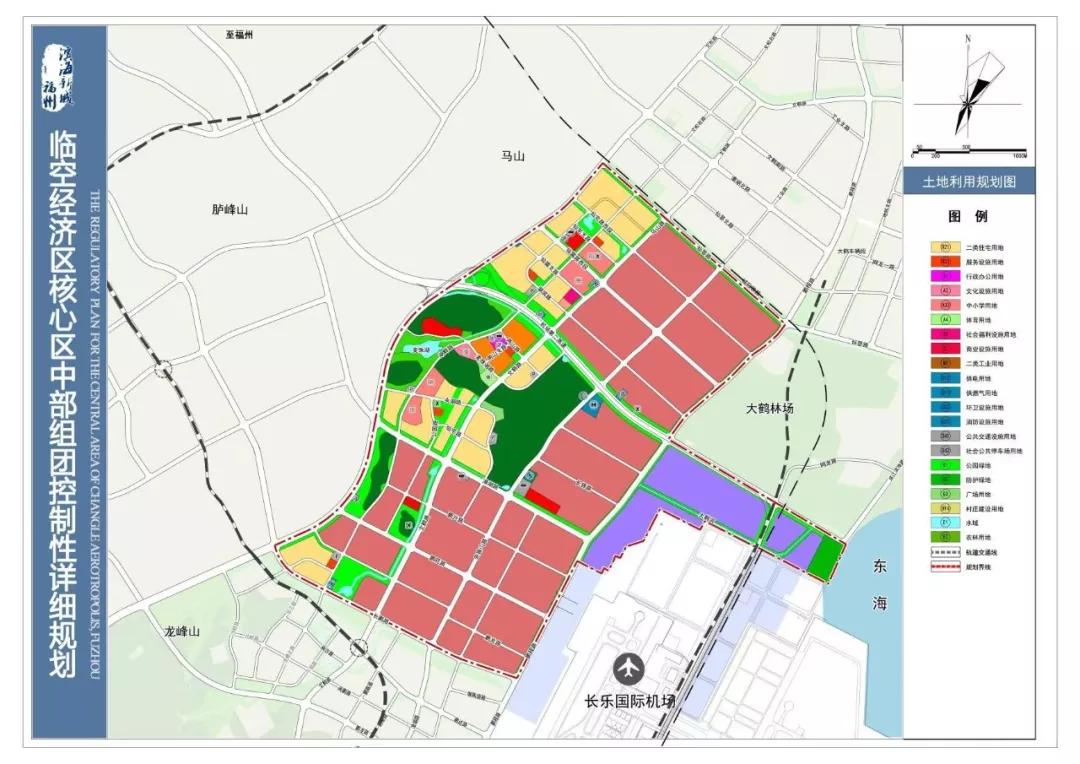Click the 供电用地 legend label

pyautogui.click(x=978, y=378)
